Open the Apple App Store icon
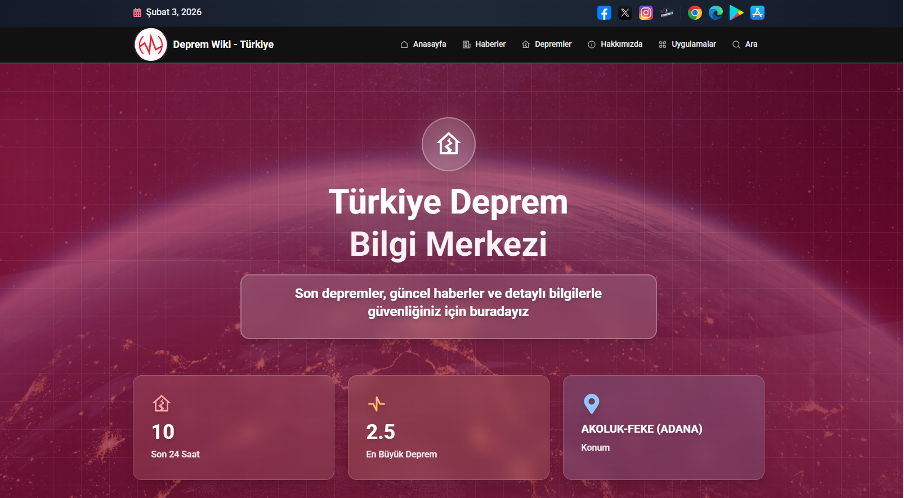Screen dimensions: 904x498 click(x=757, y=13)
